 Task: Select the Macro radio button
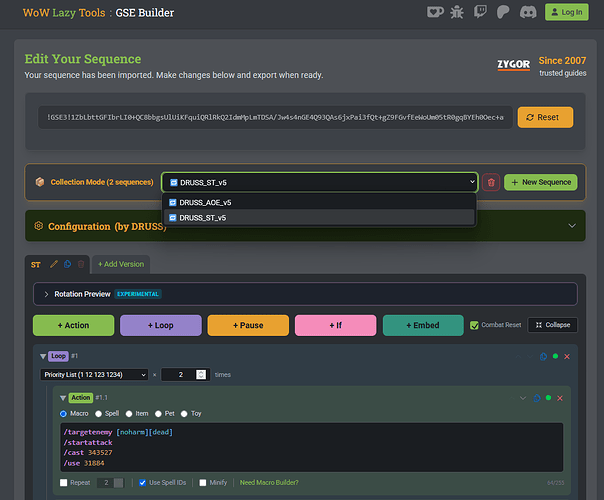63,414
